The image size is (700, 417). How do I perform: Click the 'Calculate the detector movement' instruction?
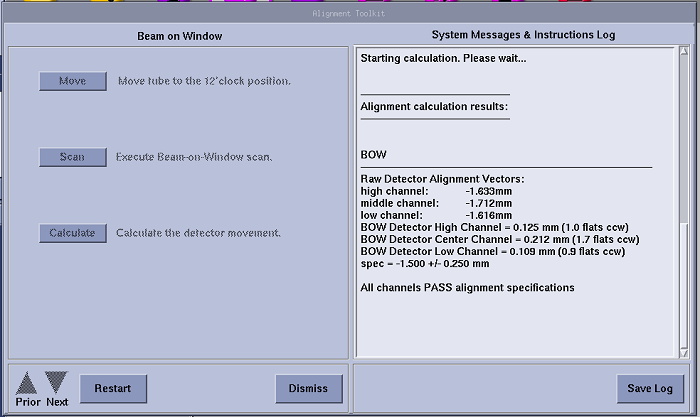click(198, 233)
